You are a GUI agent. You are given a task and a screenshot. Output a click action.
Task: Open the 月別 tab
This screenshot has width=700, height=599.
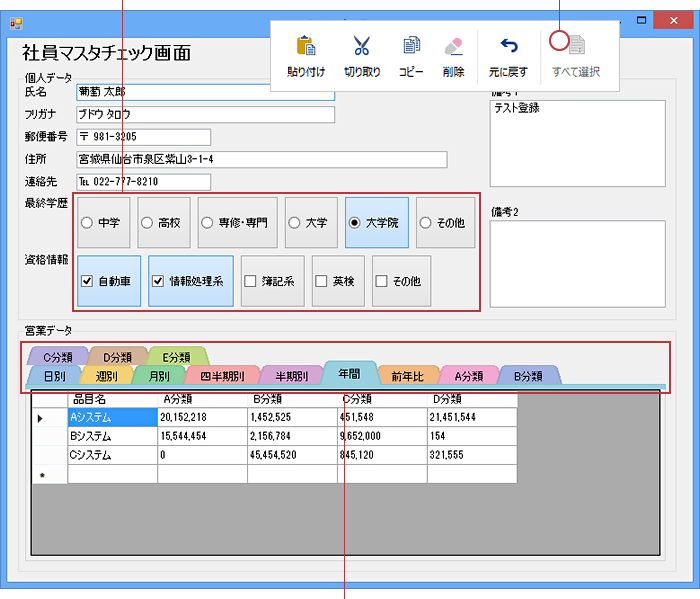click(159, 376)
